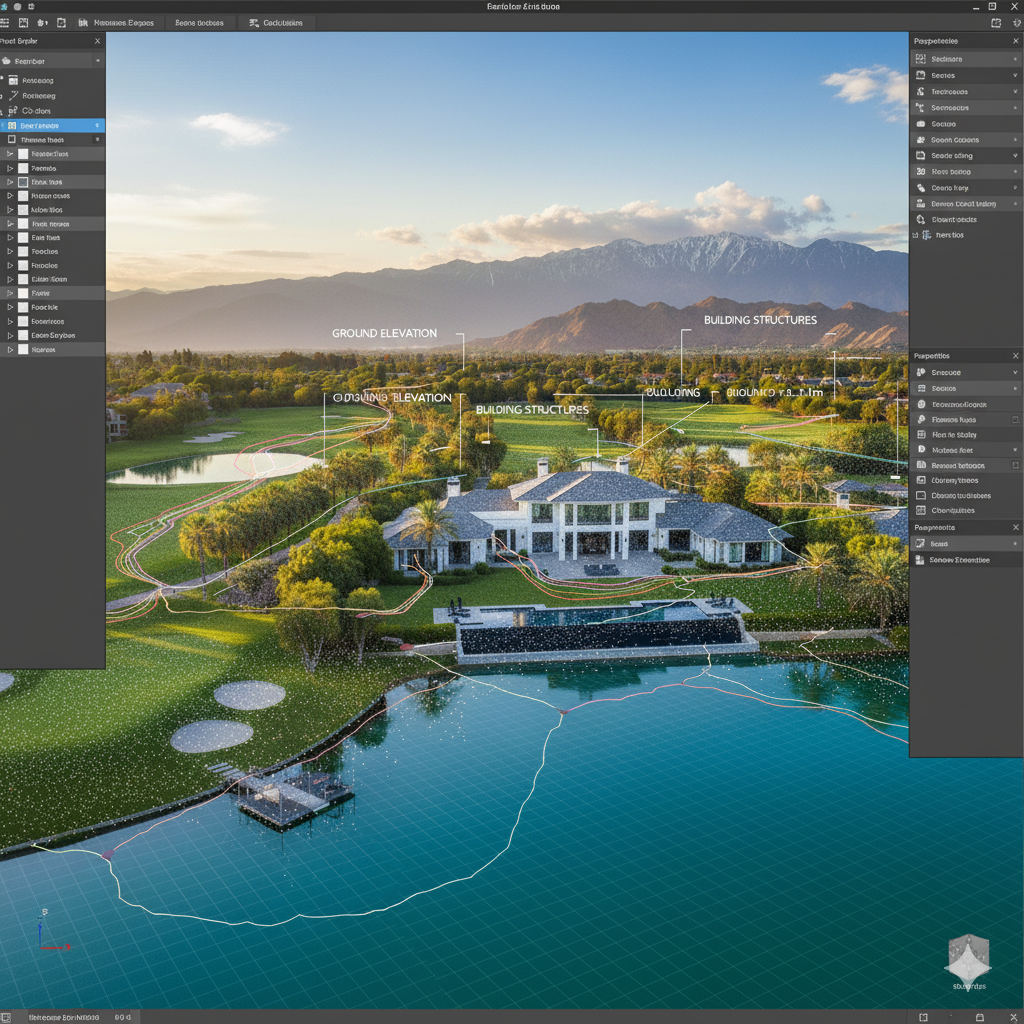Expand the first tree item below 'Thinene lhoes'
Screen dimensions: 1024x1024
click(x=10, y=154)
